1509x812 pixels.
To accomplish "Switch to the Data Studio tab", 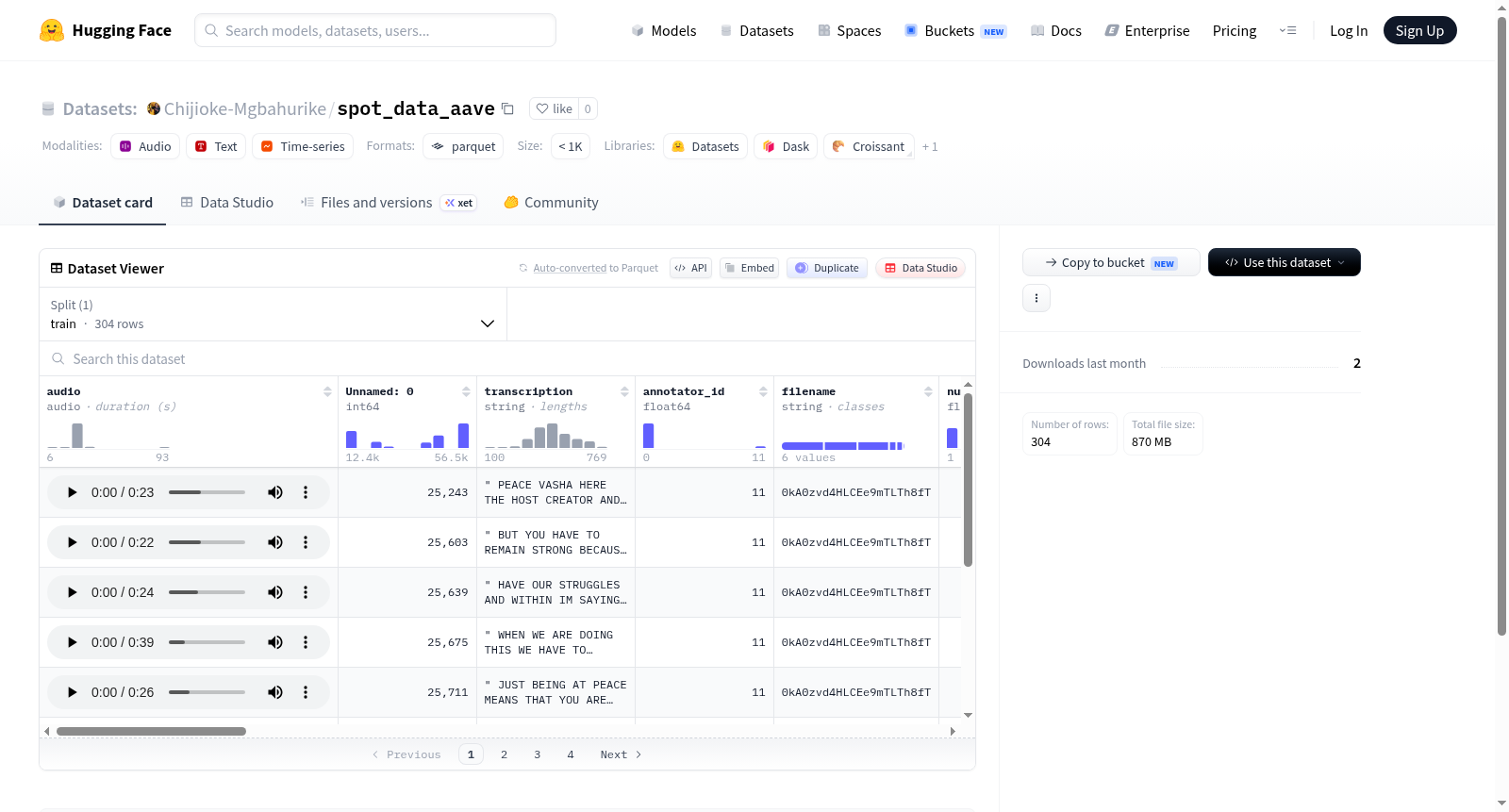I will click(227, 203).
